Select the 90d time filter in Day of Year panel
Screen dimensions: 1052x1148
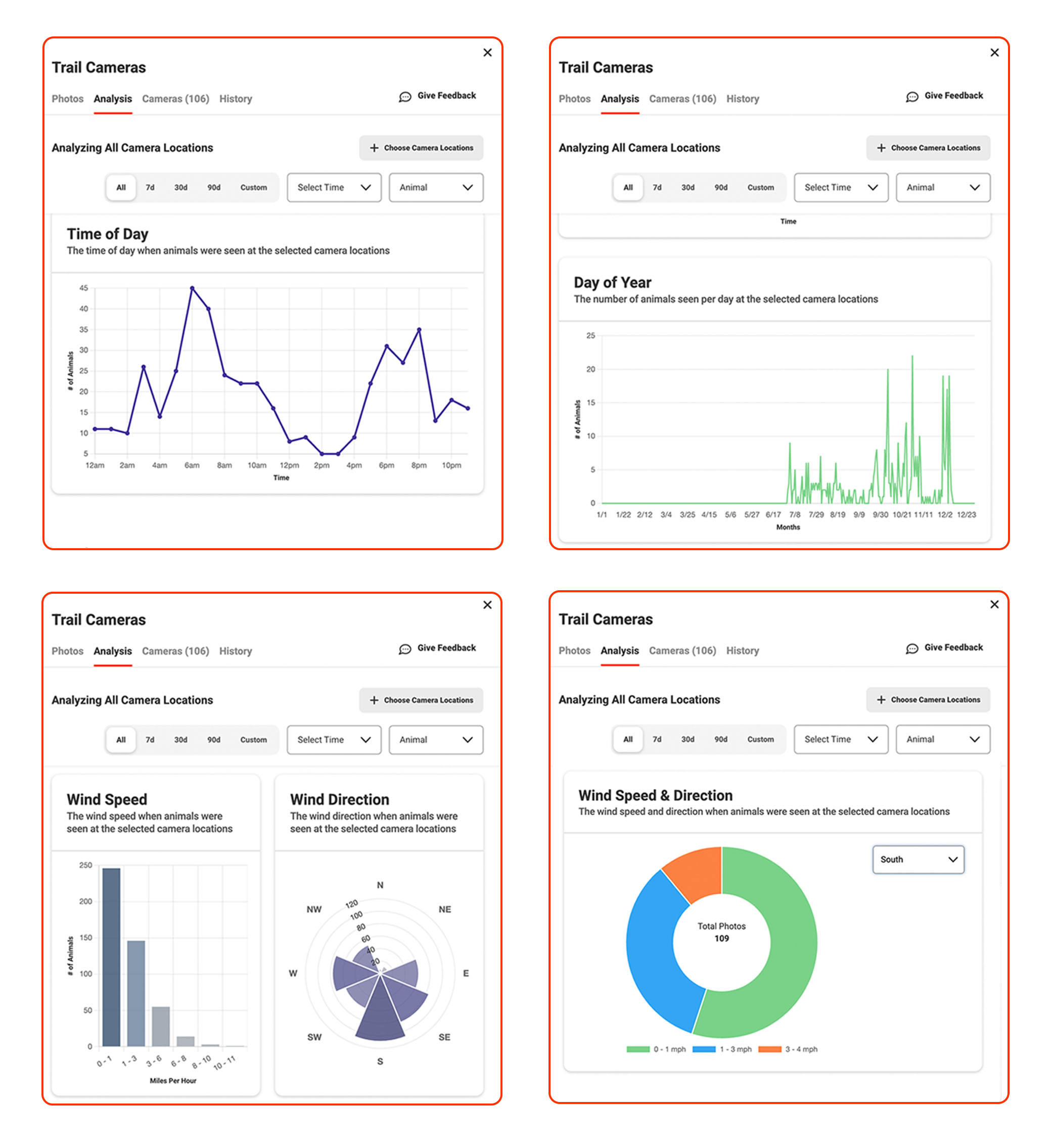(x=721, y=187)
